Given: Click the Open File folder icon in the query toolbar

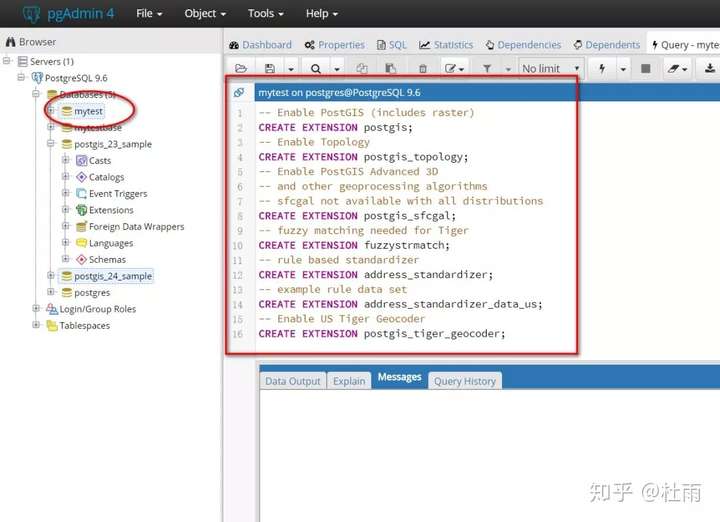Looking at the screenshot, I should (x=241, y=68).
